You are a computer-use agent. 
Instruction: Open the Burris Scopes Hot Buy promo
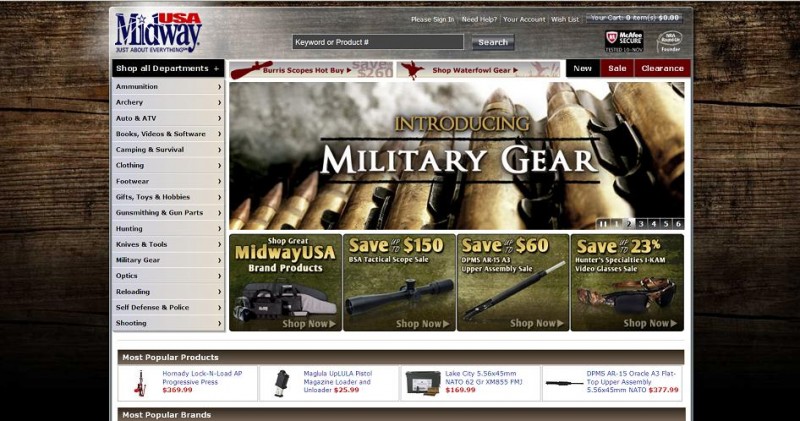[311, 70]
